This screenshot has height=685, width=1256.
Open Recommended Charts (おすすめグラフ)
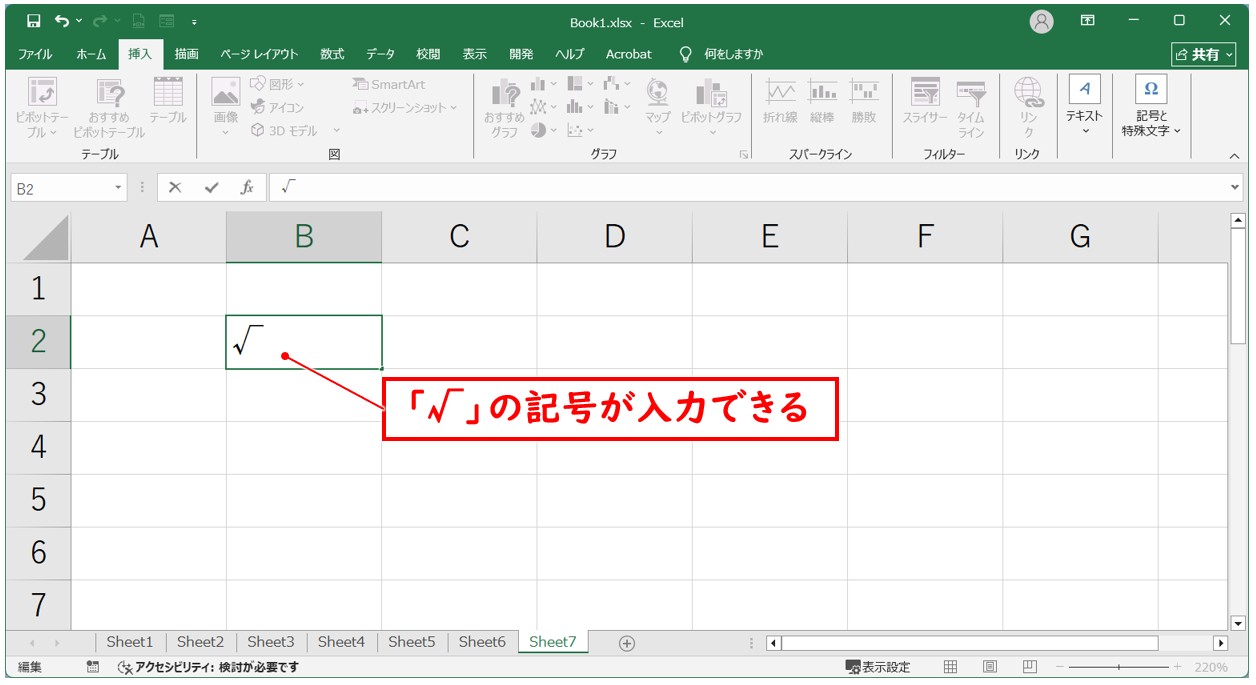point(506,105)
